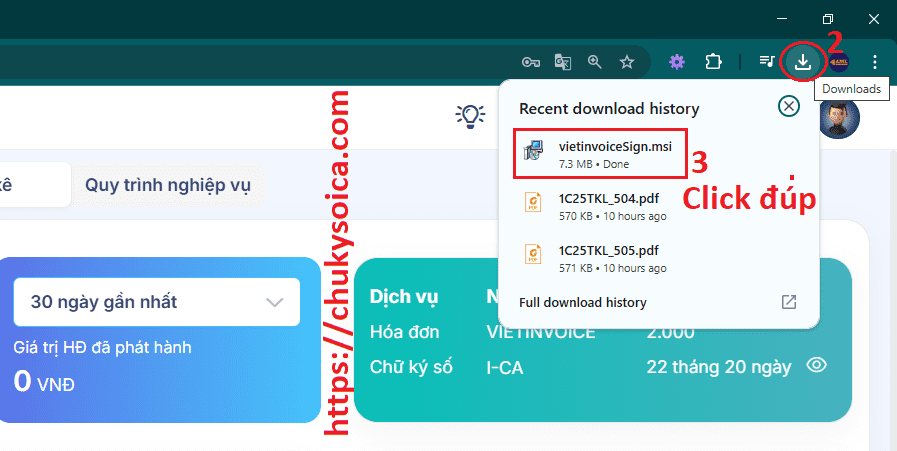The image size is (897, 451).
Task: Bookmark this page with the star icon
Action: pos(627,62)
